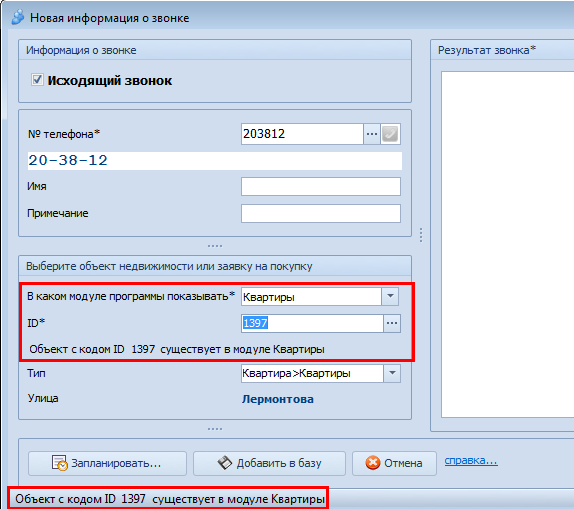Viewport: 574px width, 509px height.
Task: Open ID selection ellipsis button
Action: click(392, 323)
